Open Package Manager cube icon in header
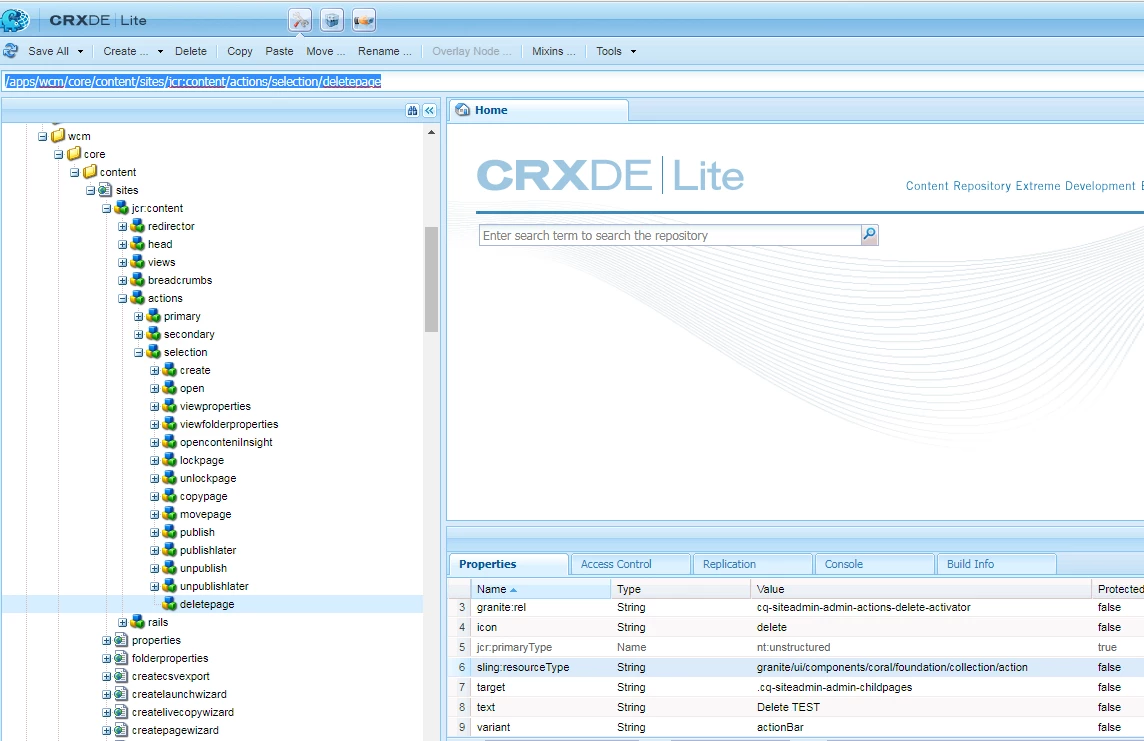 coord(332,20)
